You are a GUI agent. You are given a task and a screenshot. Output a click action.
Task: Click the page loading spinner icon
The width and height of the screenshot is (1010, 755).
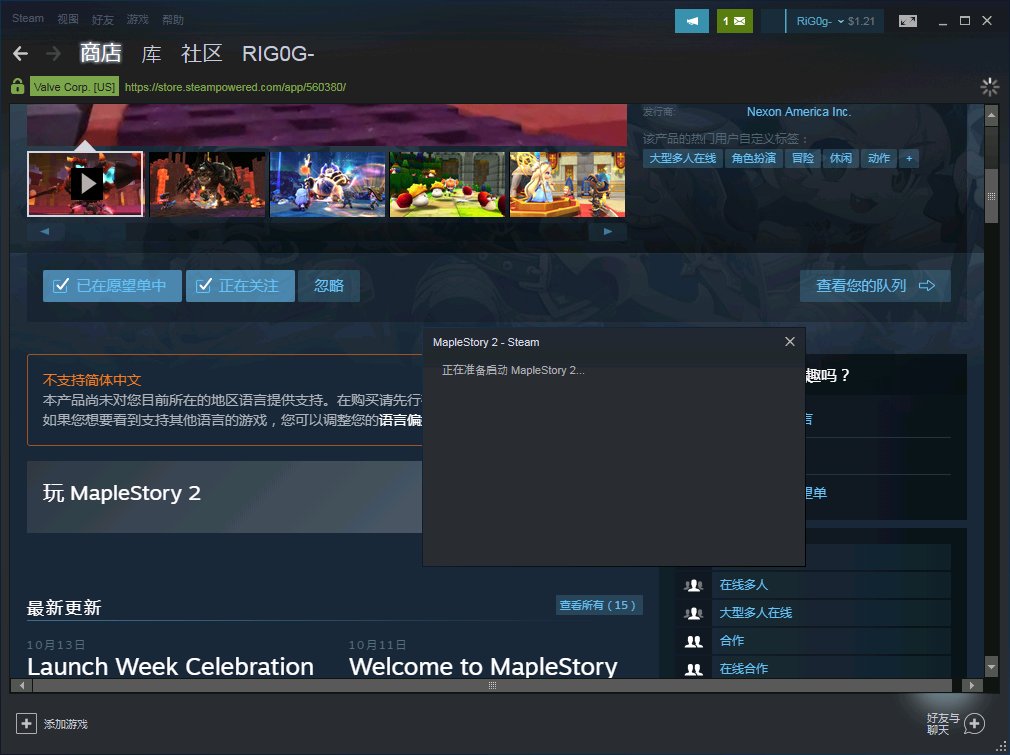989,87
